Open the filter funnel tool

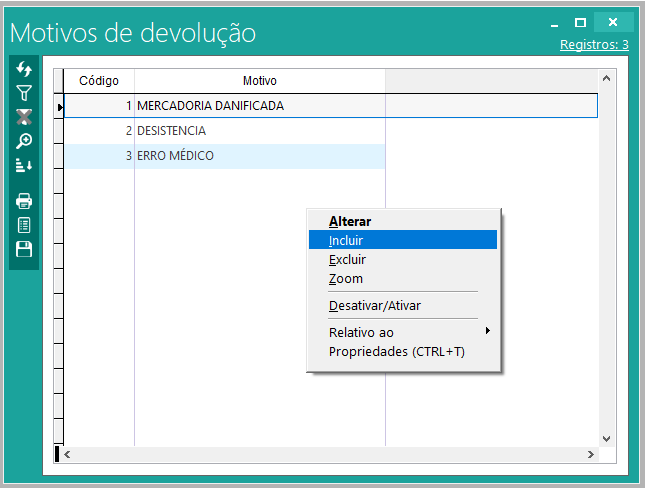click(x=24, y=93)
